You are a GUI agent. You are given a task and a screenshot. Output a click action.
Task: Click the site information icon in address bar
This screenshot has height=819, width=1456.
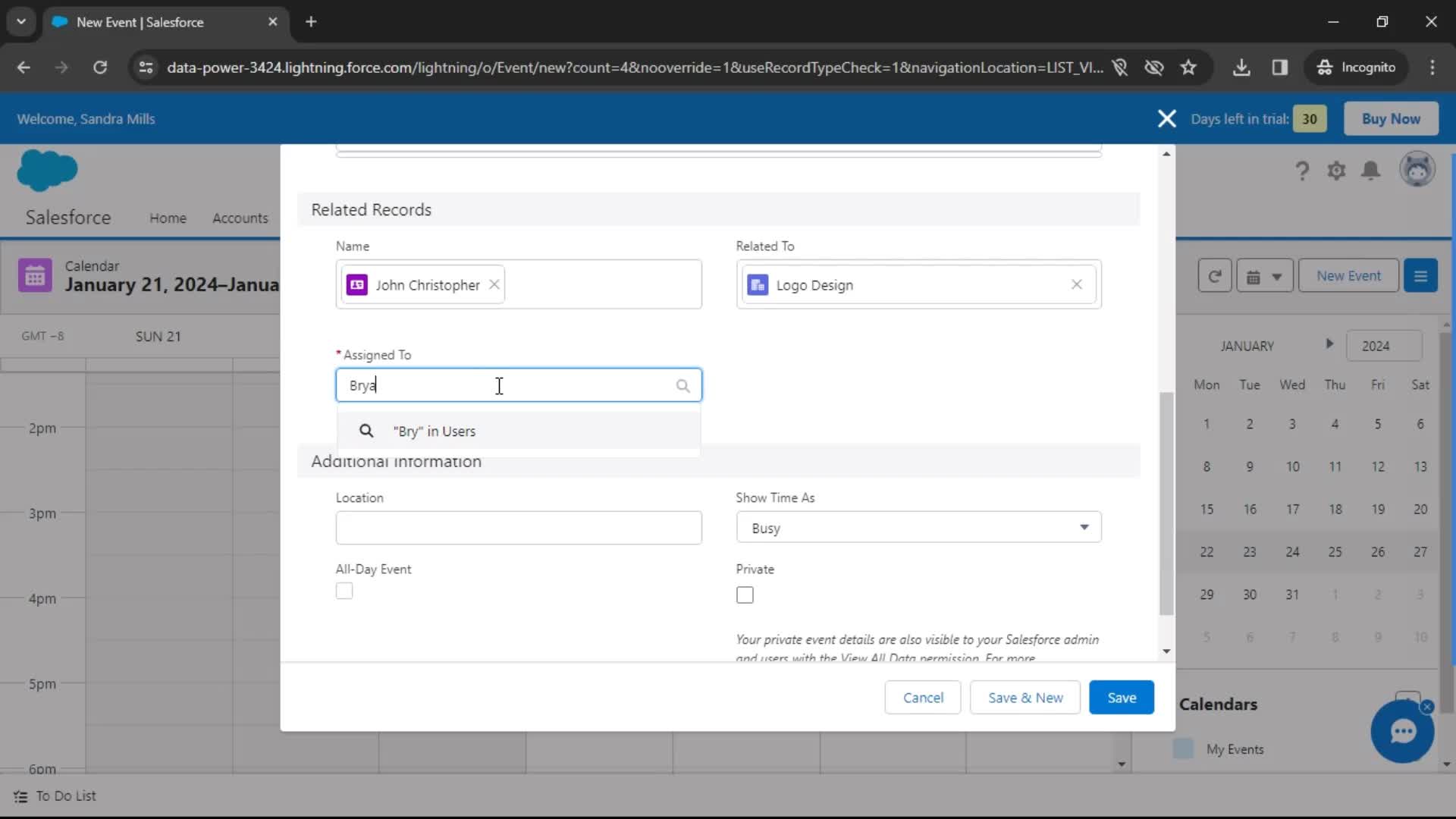tap(146, 67)
